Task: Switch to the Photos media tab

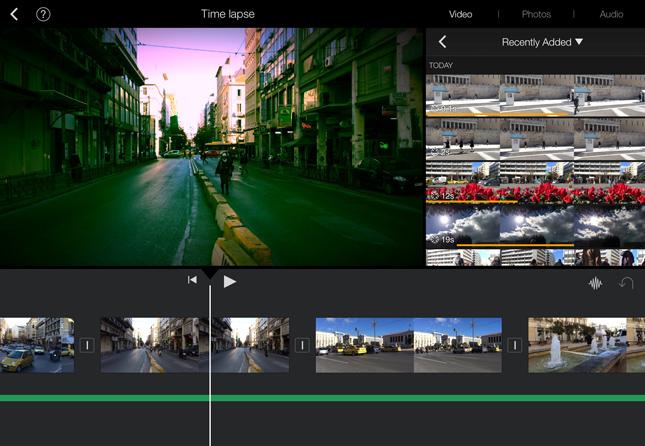Action: click(536, 14)
